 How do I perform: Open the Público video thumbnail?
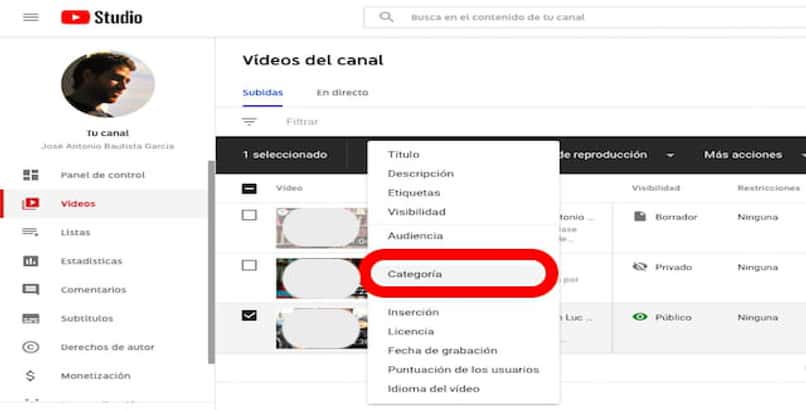(322, 328)
